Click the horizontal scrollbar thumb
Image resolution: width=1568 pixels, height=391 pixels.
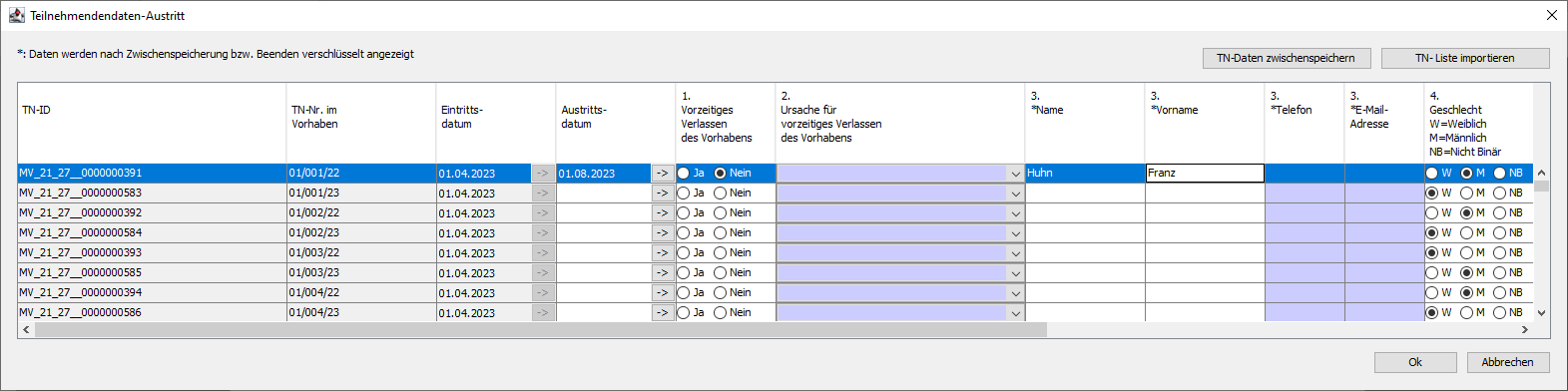(x=540, y=329)
